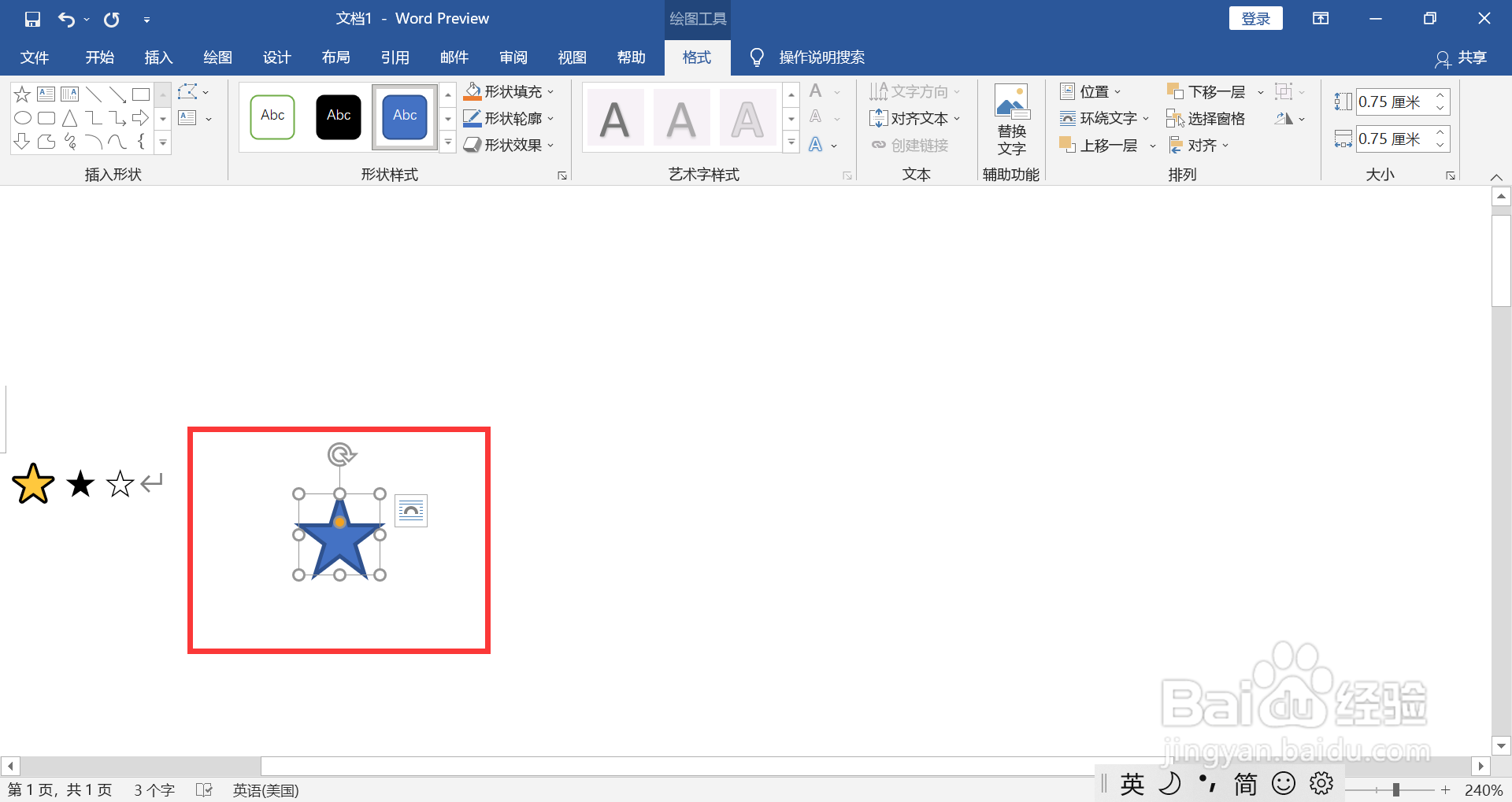Redo using the repeat arrow icon

coord(112,19)
